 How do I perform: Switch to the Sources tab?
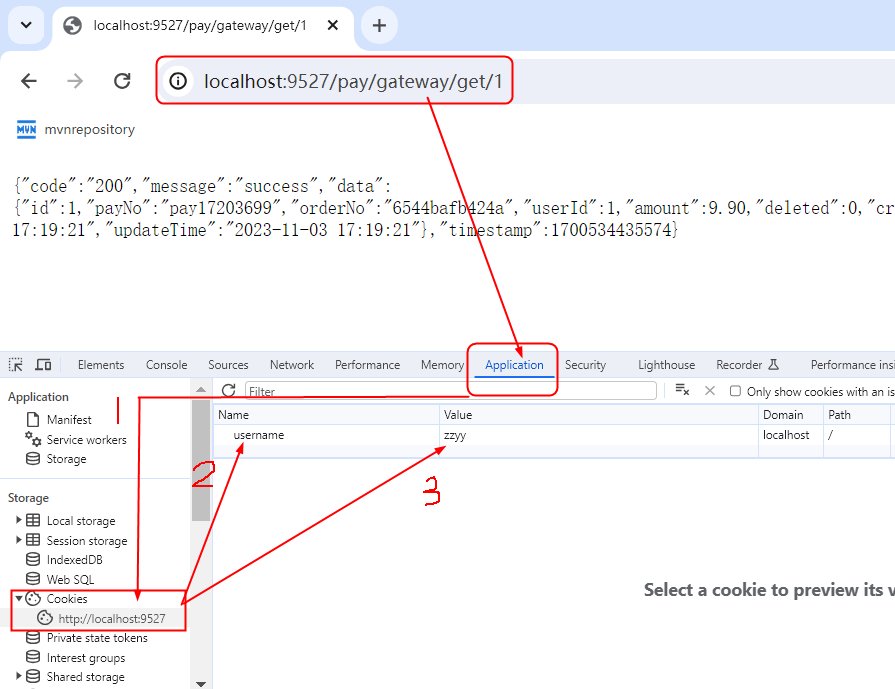(x=228, y=365)
